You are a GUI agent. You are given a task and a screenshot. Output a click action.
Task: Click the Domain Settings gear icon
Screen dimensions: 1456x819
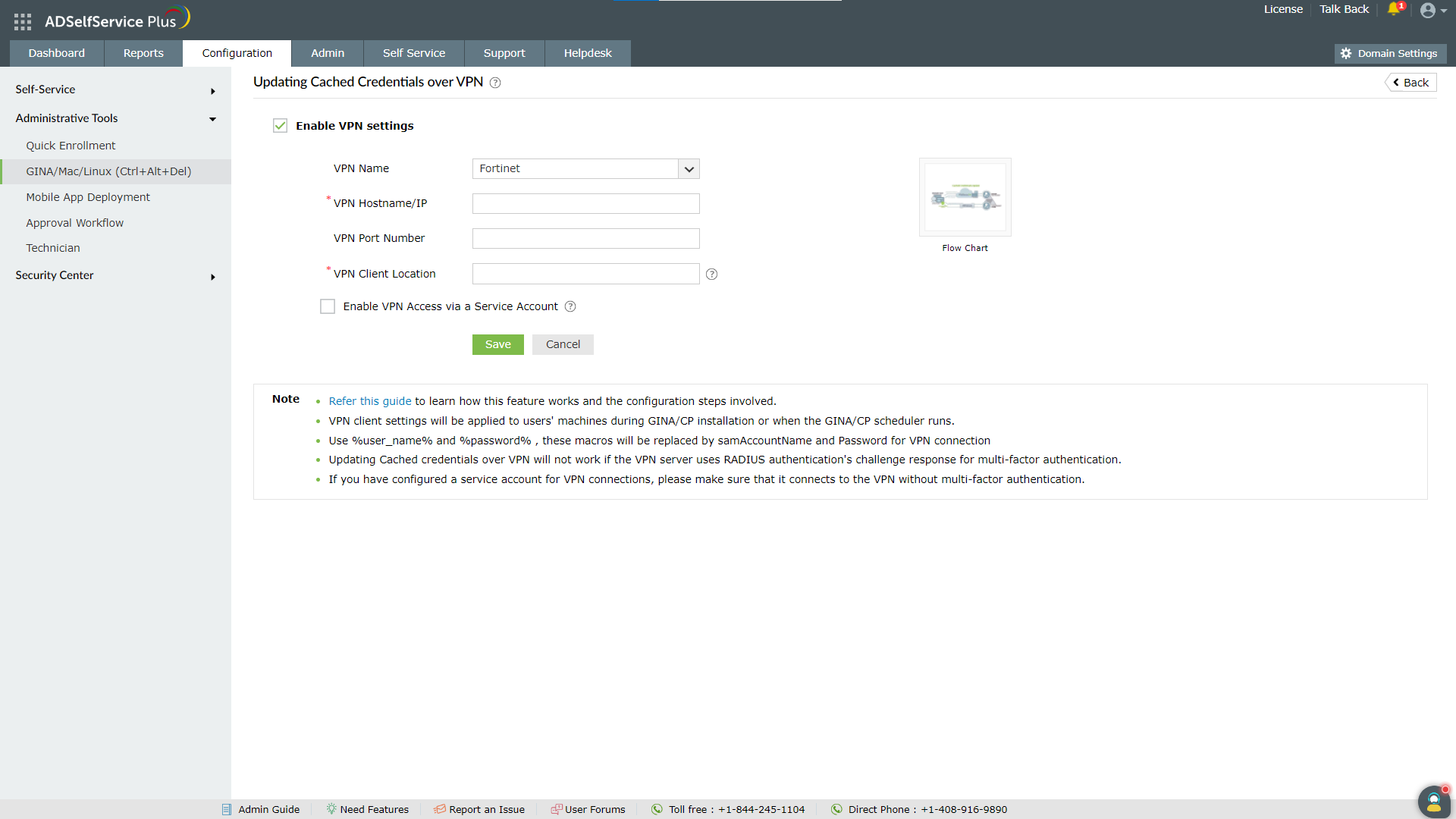[1346, 54]
